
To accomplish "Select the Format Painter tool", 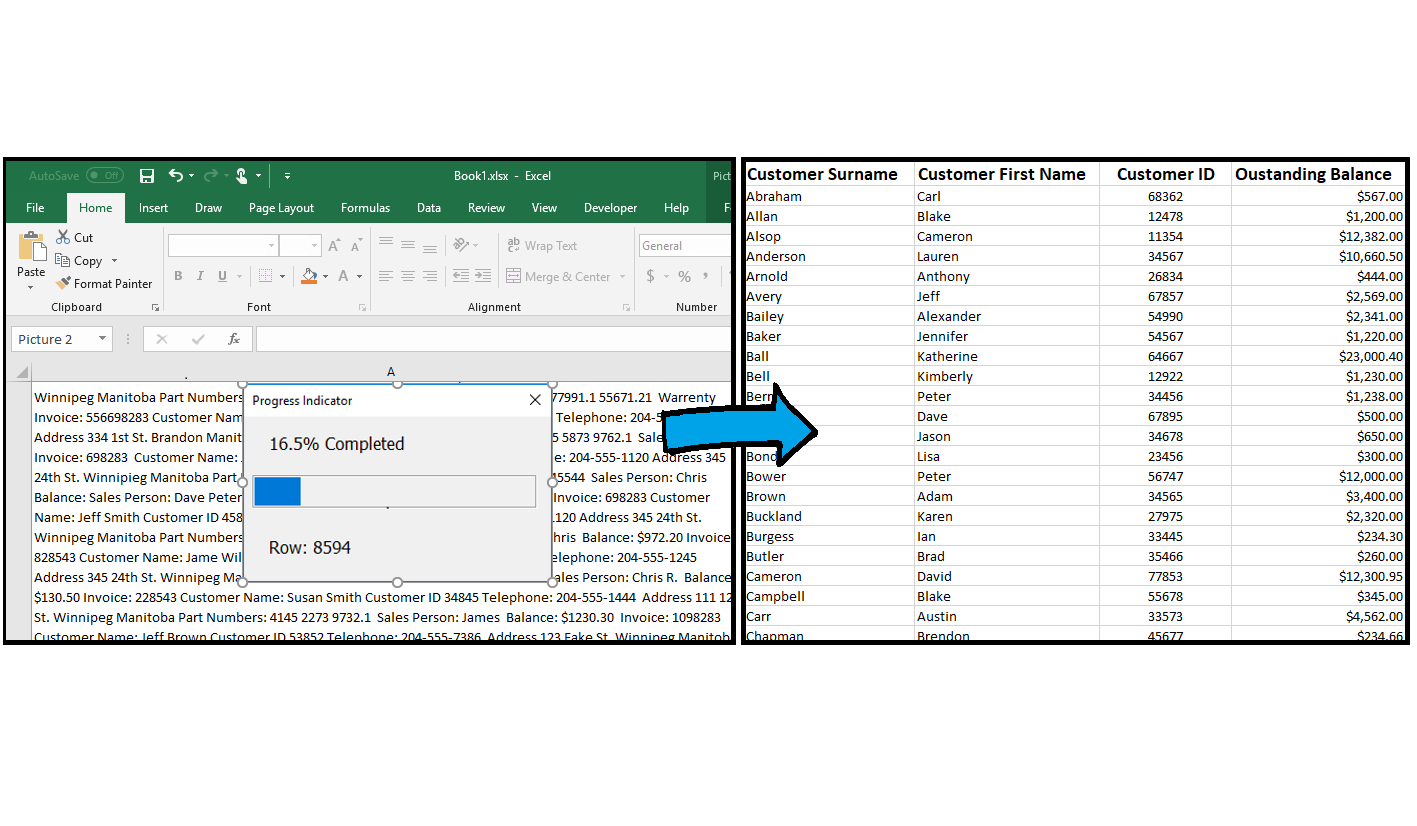I will (104, 283).
